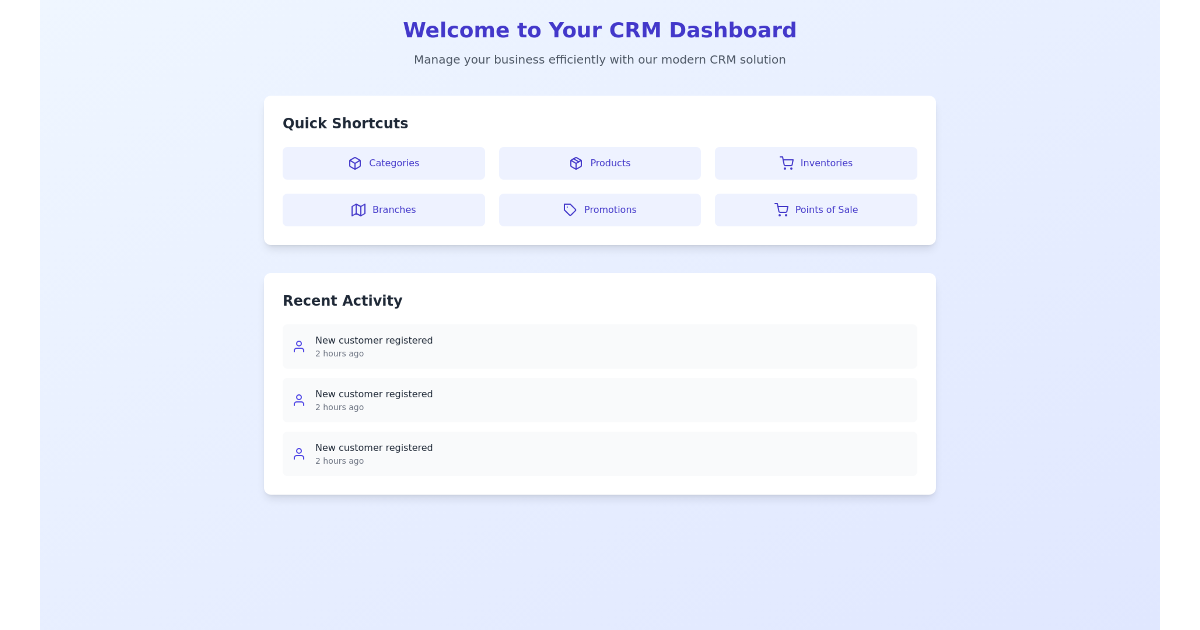Select the cube icon beside Products

click(x=576, y=163)
